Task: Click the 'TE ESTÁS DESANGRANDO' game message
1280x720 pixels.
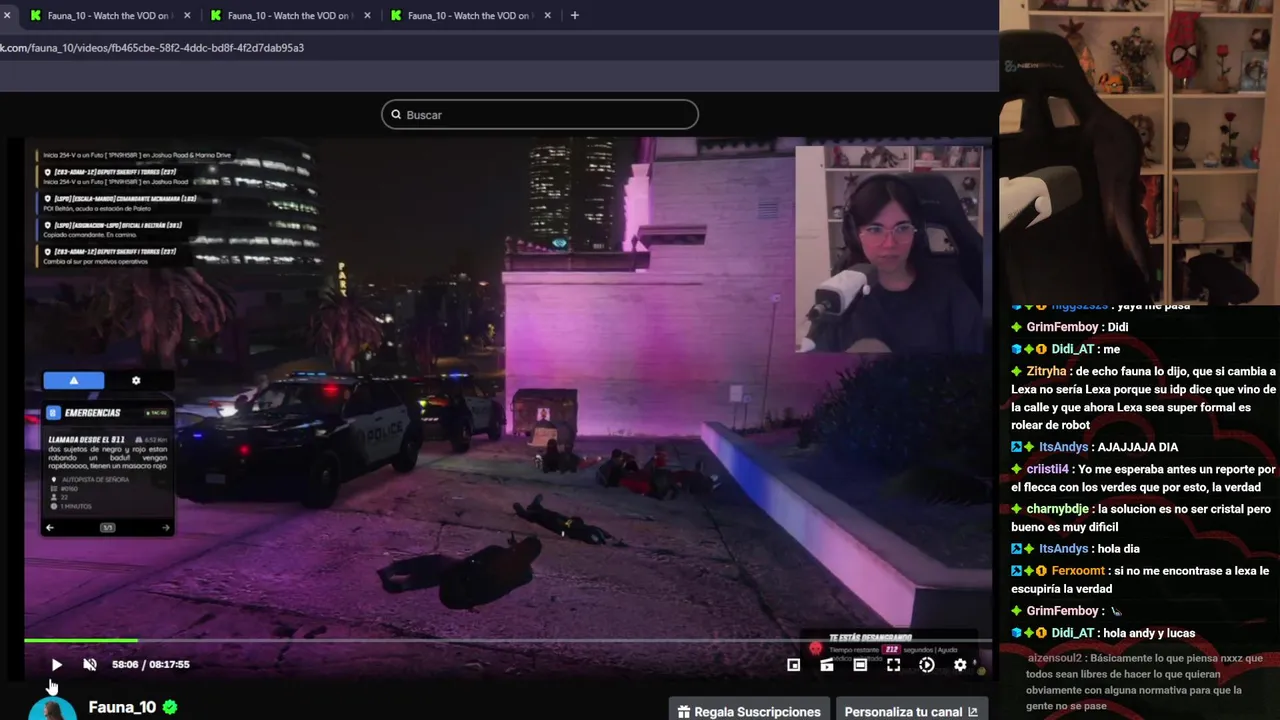Action: [x=869, y=637]
